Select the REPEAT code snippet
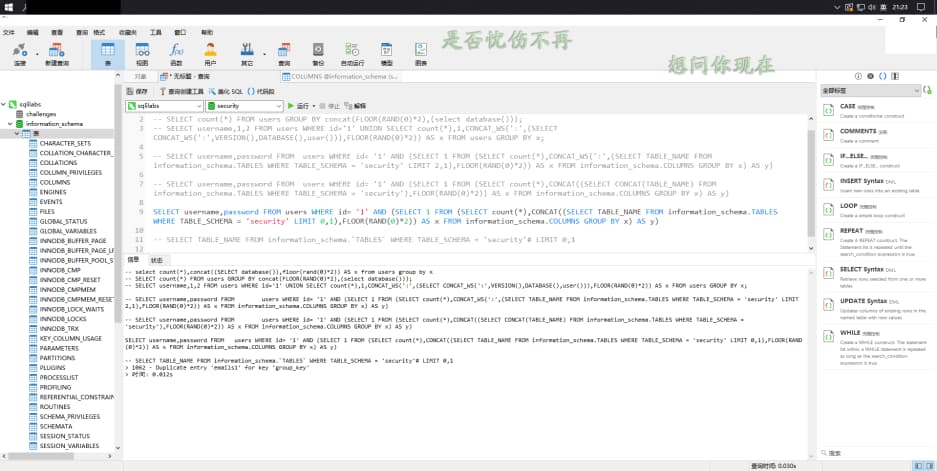The width and height of the screenshot is (937, 471). pyautogui.click(x=876, y=242)
